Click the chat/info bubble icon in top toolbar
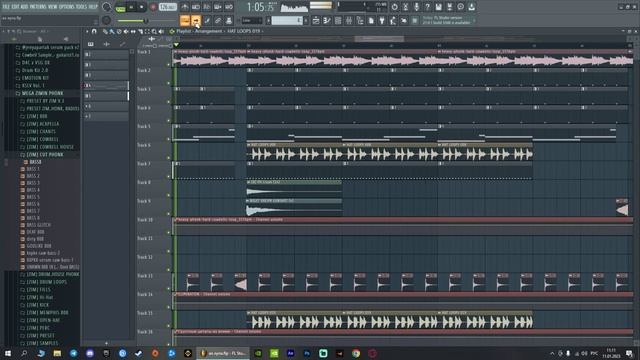 click(460, 7)
